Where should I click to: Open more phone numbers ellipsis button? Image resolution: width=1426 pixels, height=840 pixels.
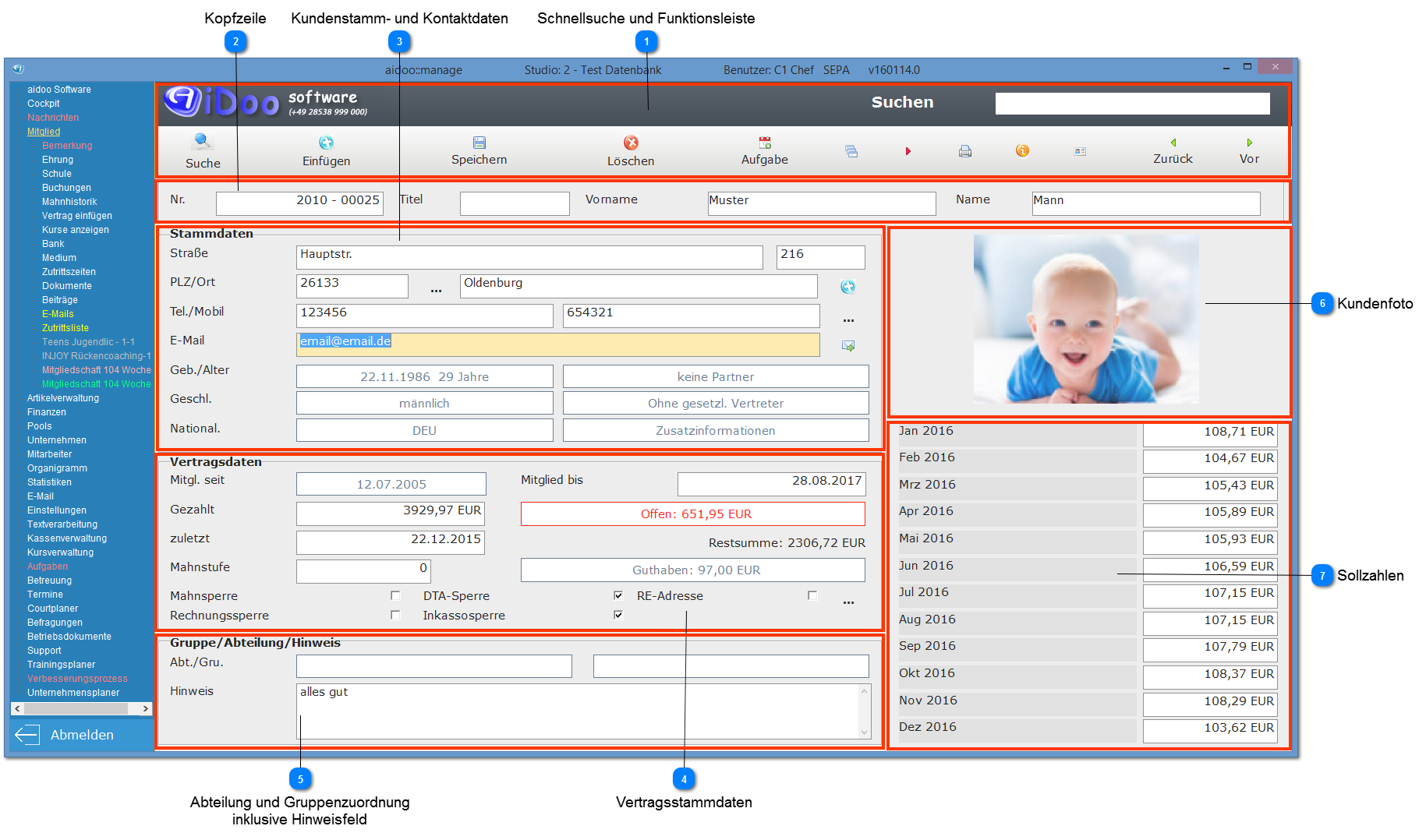848,319
